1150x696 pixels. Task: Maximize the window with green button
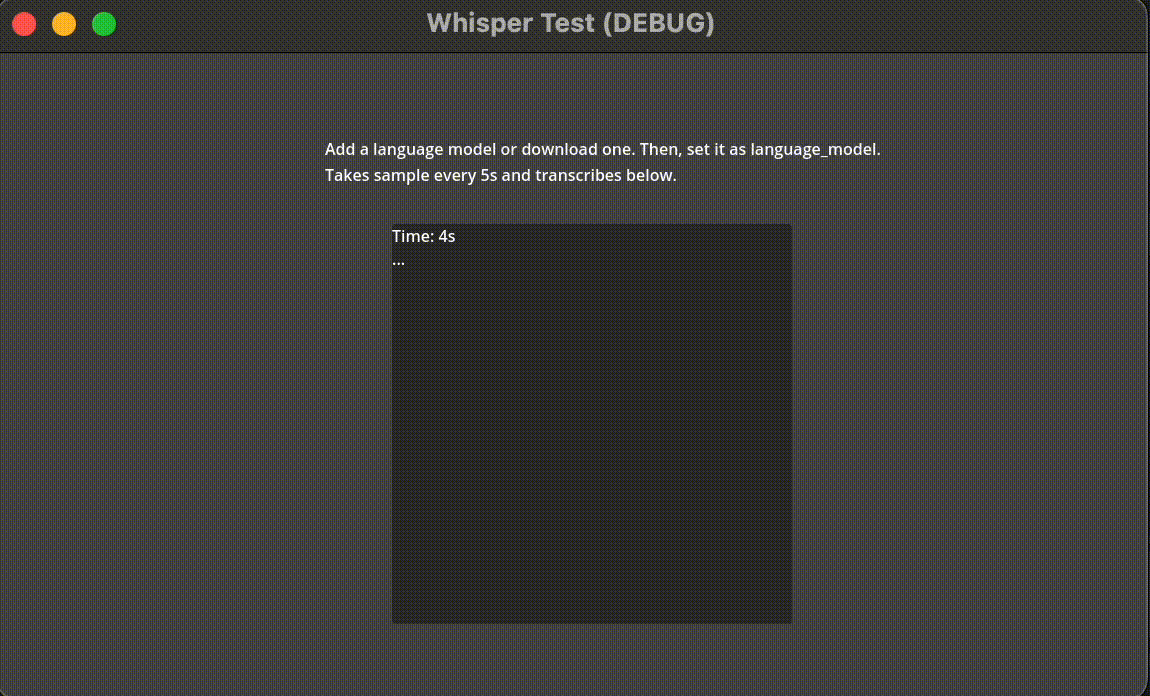point(104,24)
